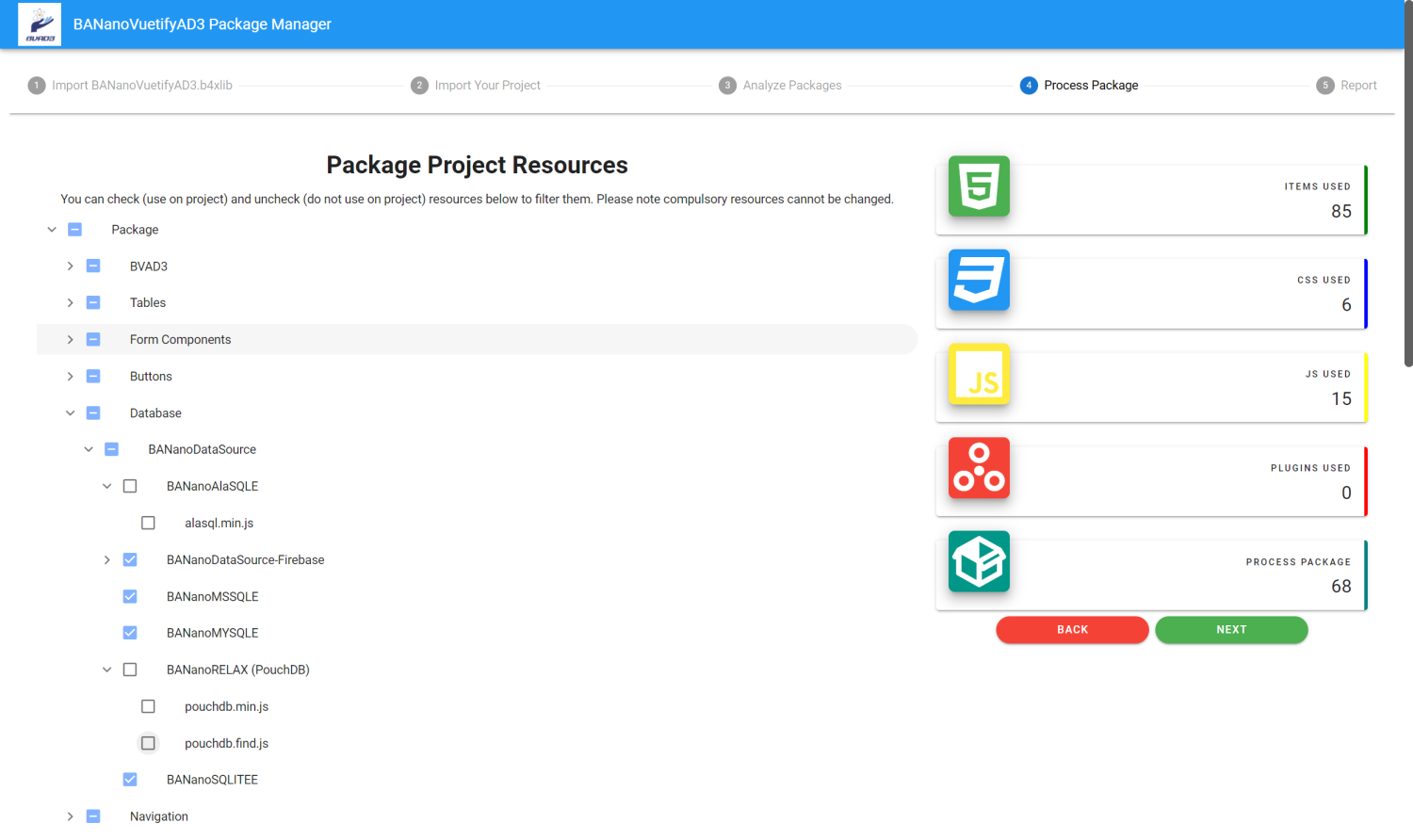Collapse the BANanoAlaSQLE node

point(106,487)
